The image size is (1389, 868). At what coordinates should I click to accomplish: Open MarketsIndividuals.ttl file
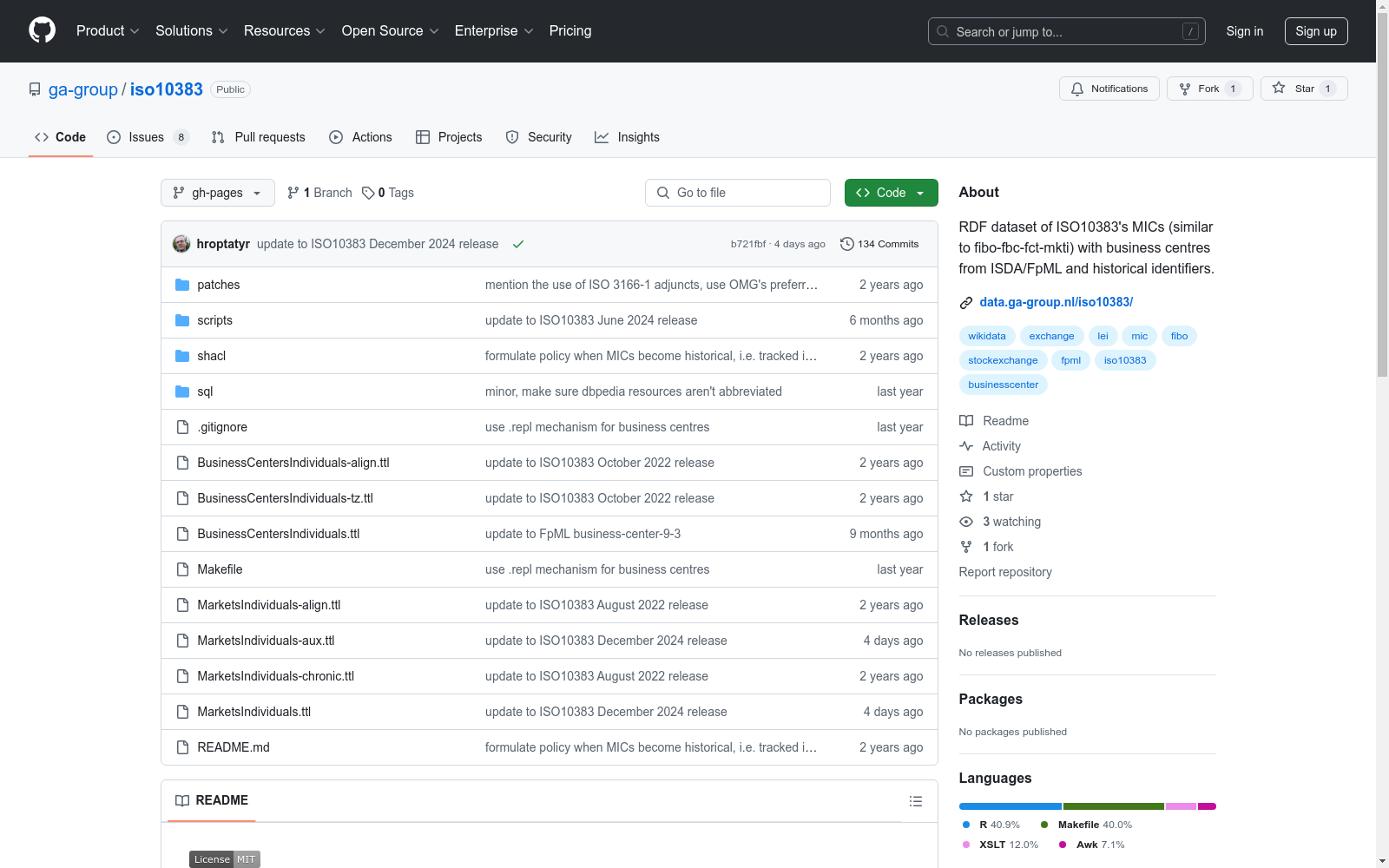(x=254, y=712)
